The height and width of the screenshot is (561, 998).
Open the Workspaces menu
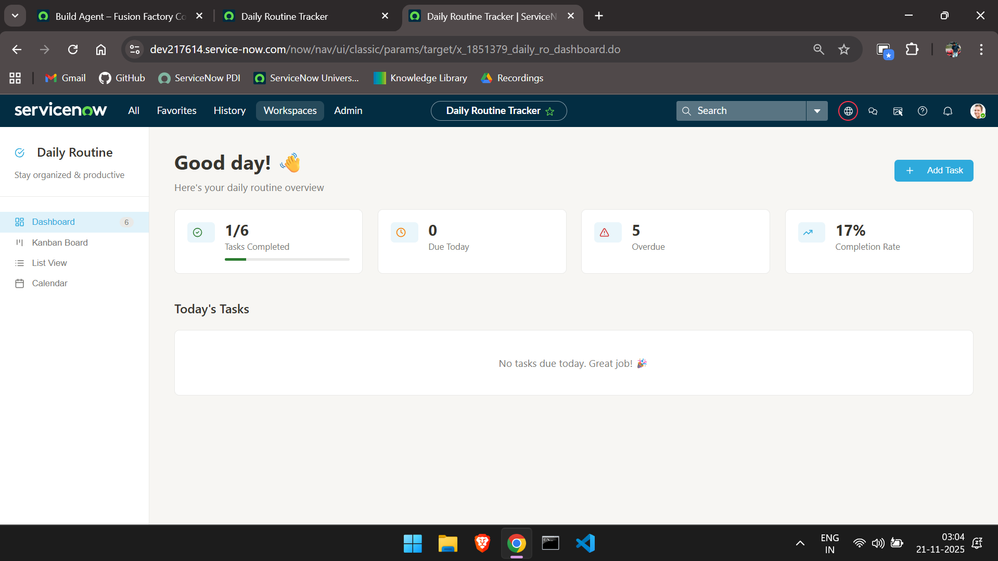(x=290, y=111)
